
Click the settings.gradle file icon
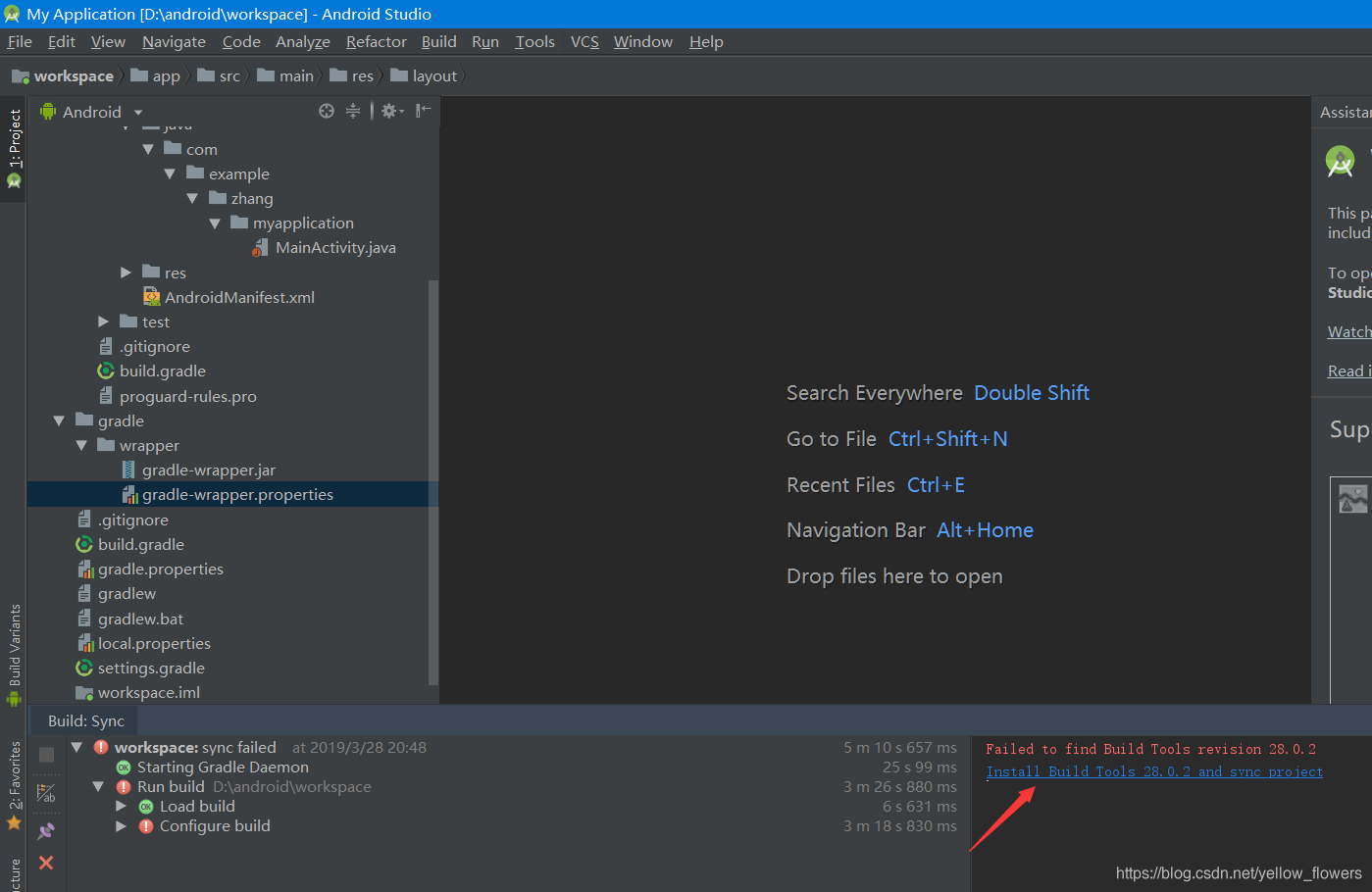(x=84, y=668)
